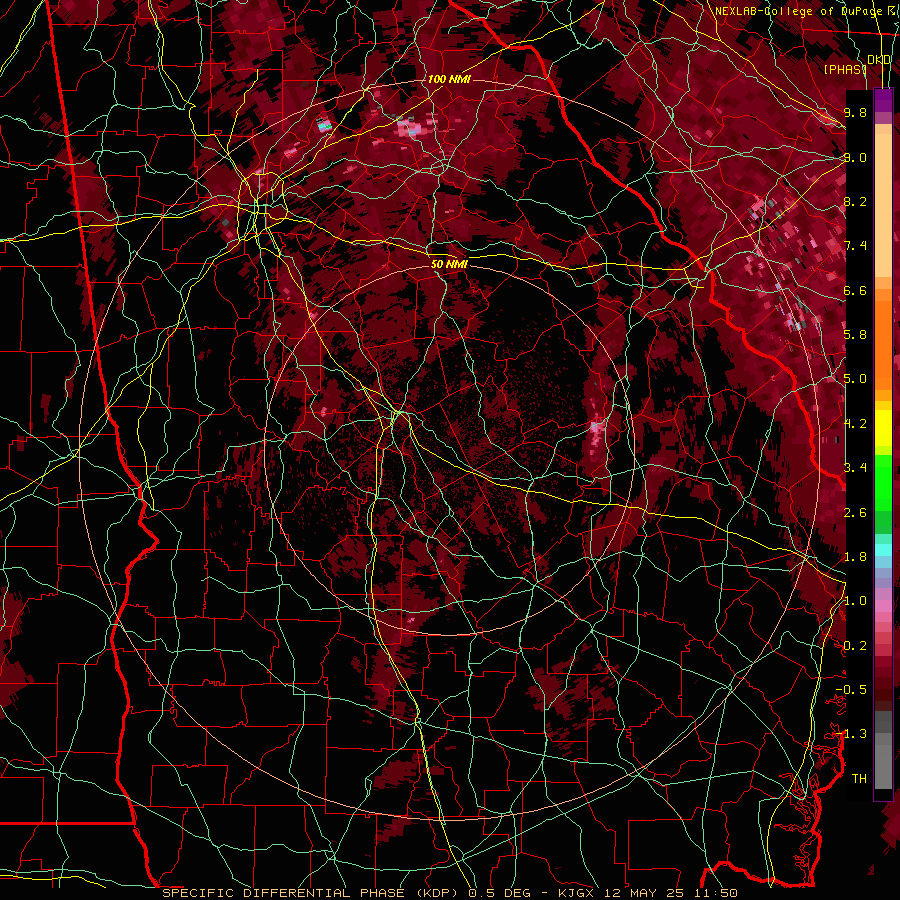The width and height of the screenshot is (900, 900).
Task: Click the 8.2 value on the color scale
Action: (x=855, y=201)
